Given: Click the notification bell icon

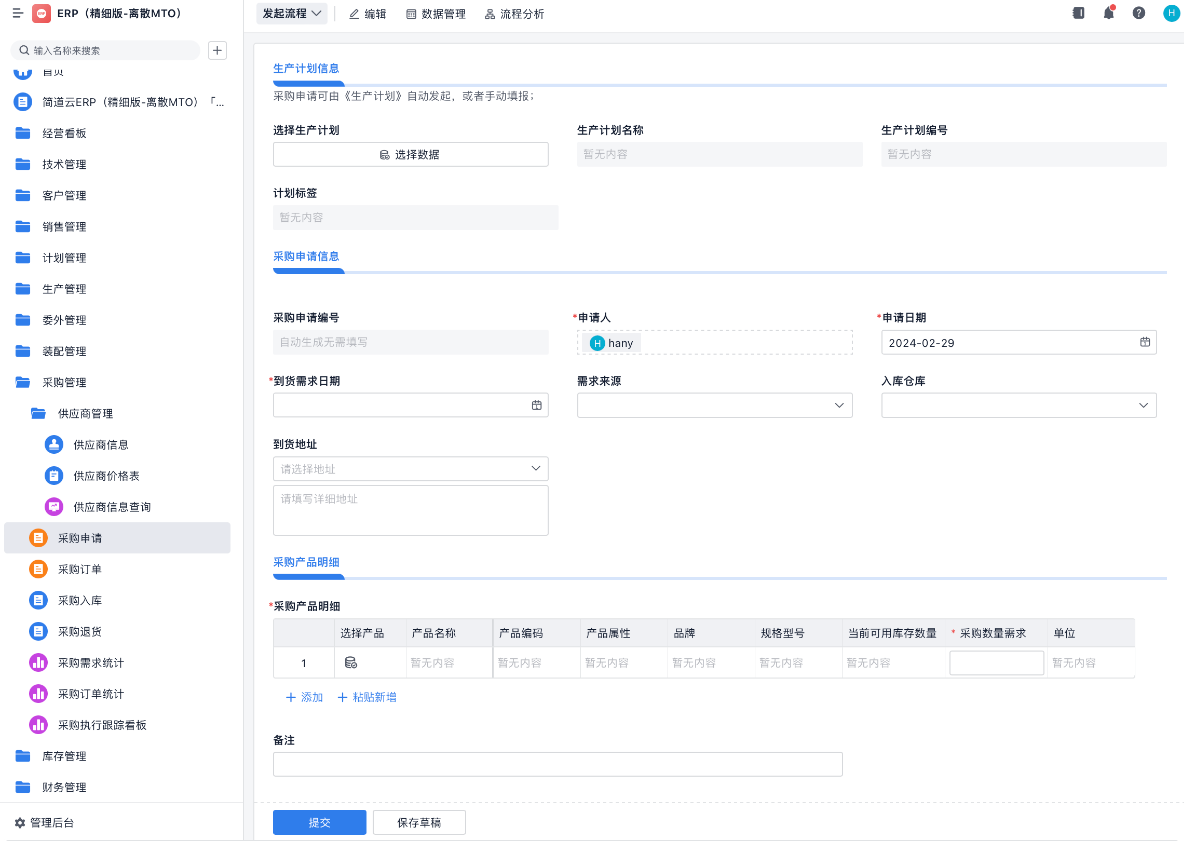Looking at the screenshot, I should click(x=1108, y=14).
